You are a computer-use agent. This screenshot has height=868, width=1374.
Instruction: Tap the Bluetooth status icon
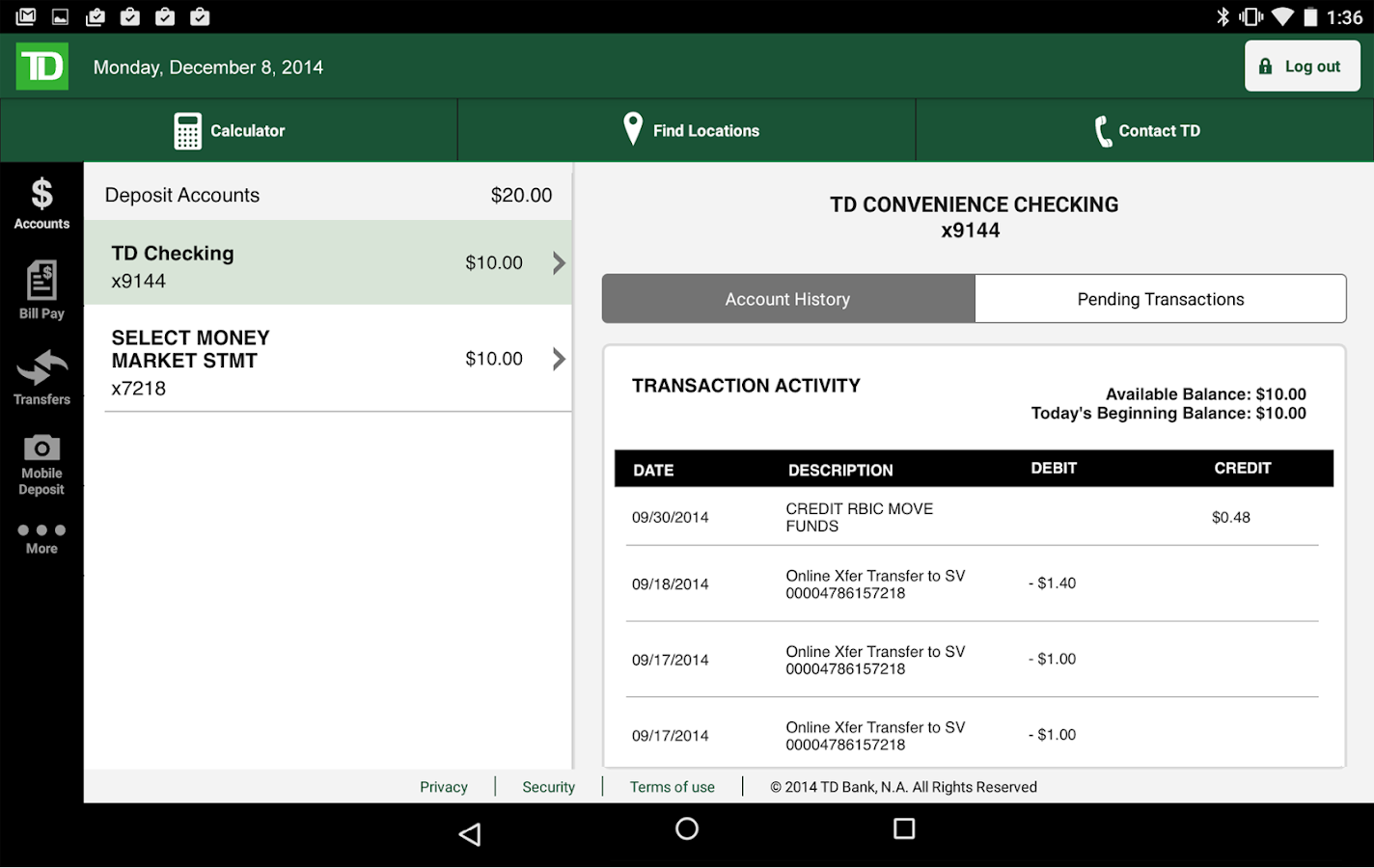click(x=1223, y=16)
